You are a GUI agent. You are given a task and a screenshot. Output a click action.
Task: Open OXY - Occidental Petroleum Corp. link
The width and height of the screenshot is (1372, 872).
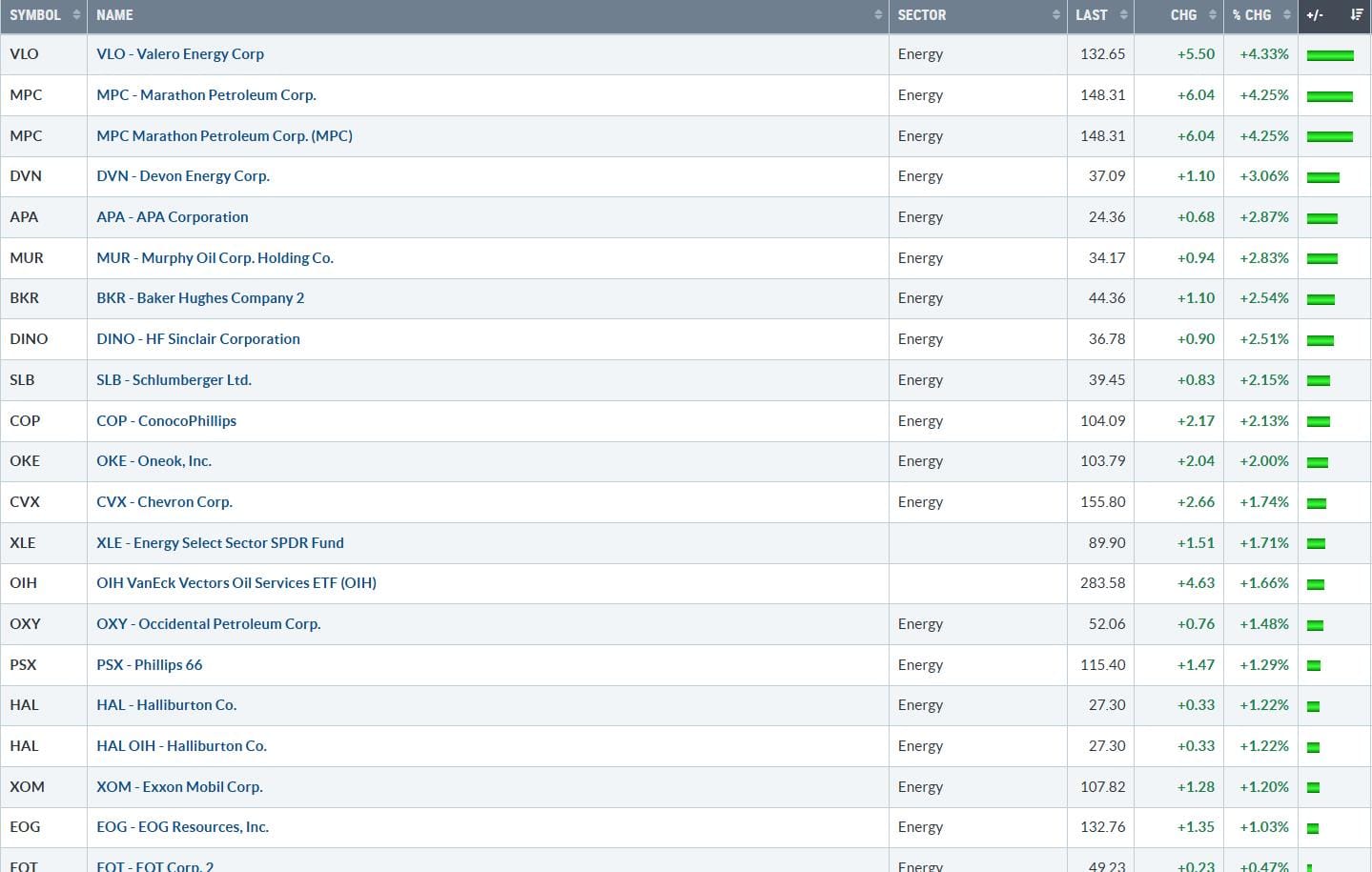coord(208,624)
